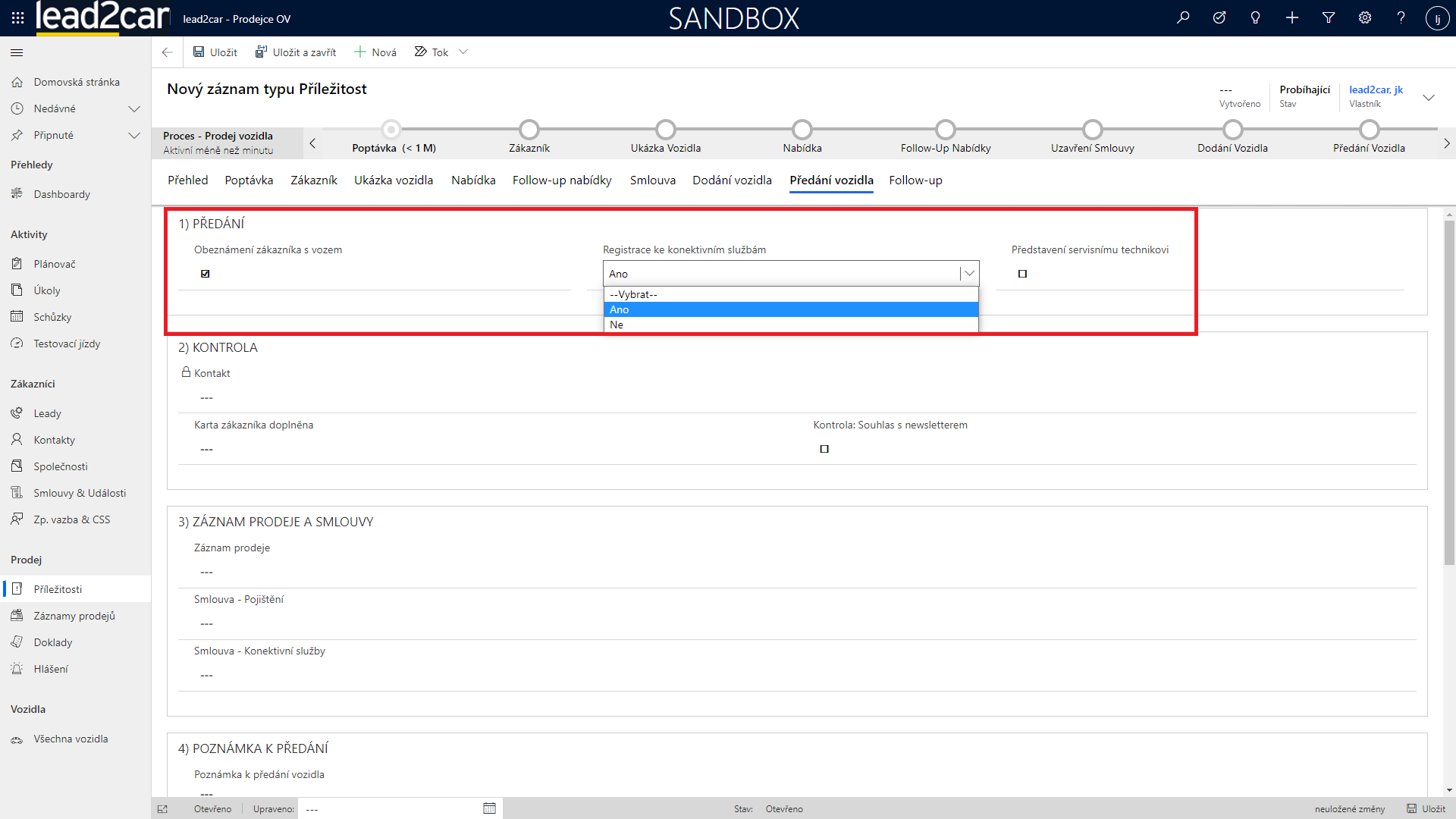Expand the Nedávné sidebar section
This screenshot has width=1456, height=819.
point(134,109)
